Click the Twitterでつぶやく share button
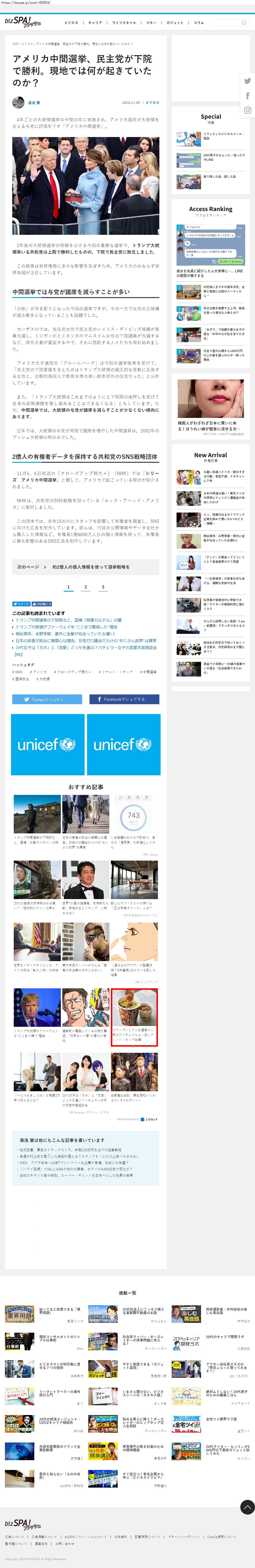The image size is (255, 1568). pyautogui.click(x=47, y=699)
